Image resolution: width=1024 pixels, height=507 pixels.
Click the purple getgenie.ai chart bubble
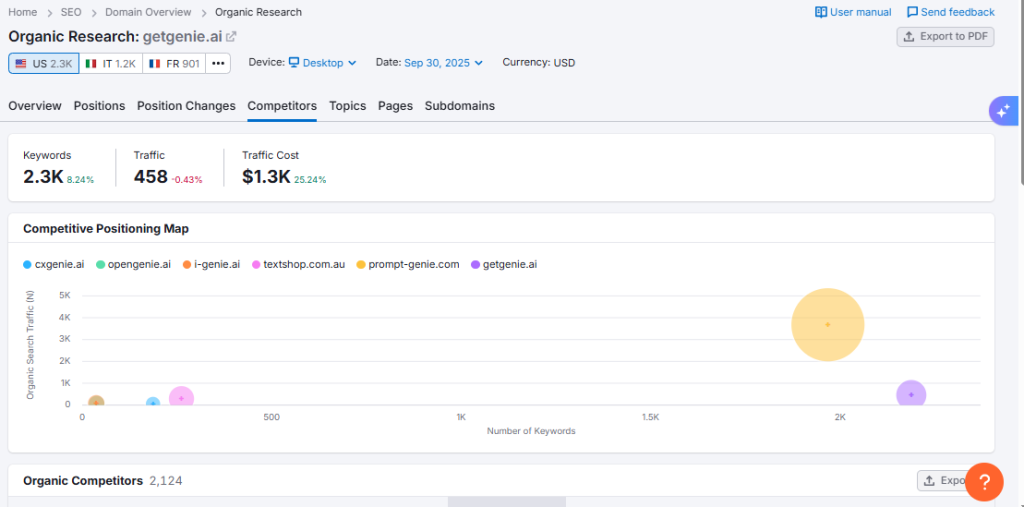point(910,395)
